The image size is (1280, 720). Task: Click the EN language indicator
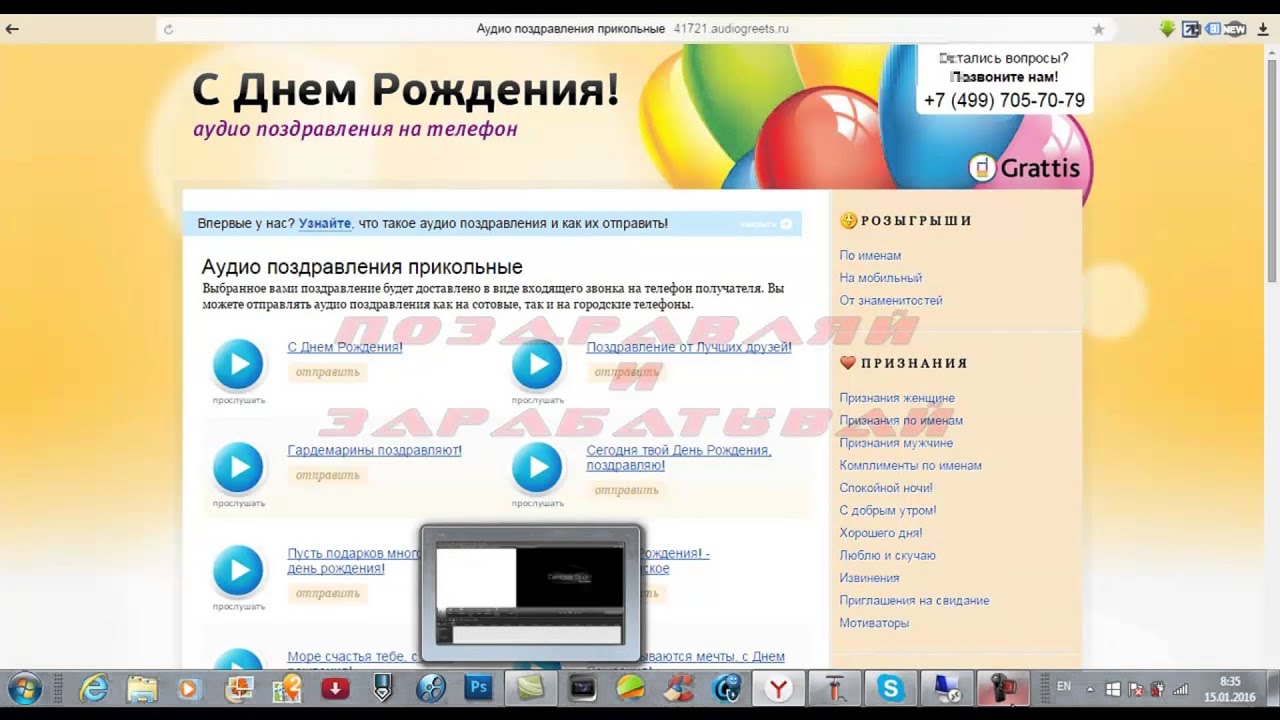1064,686
